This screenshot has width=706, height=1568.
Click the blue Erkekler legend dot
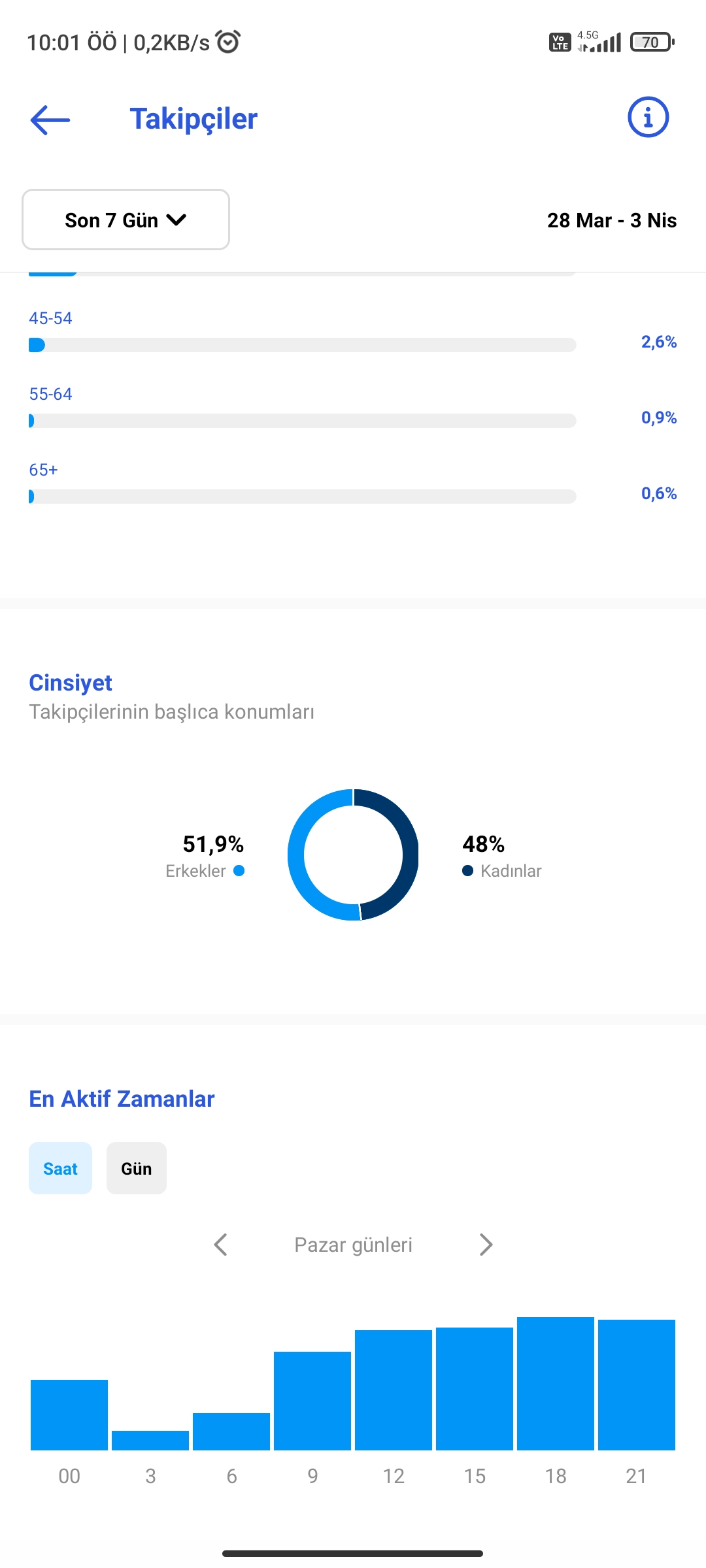coord(239,870)
